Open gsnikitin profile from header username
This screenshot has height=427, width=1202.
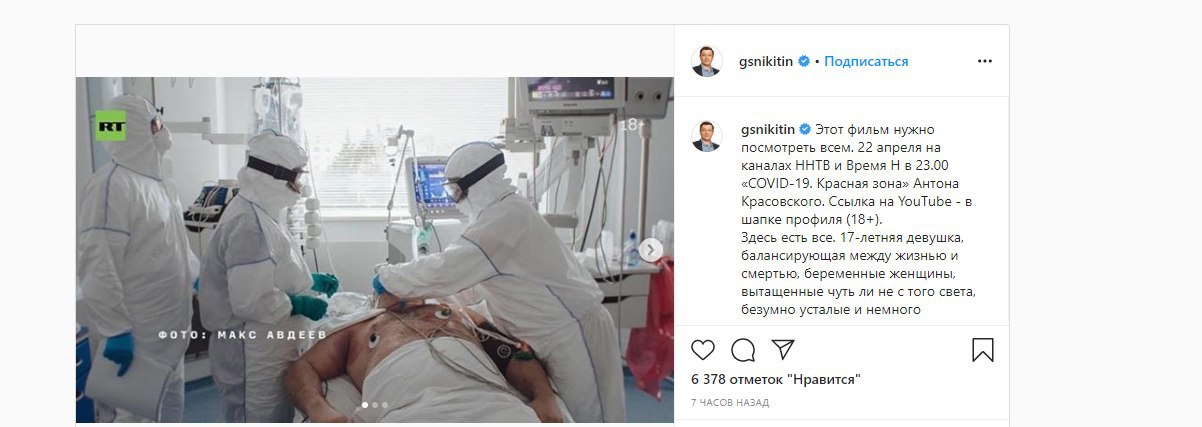pos(767,61)
